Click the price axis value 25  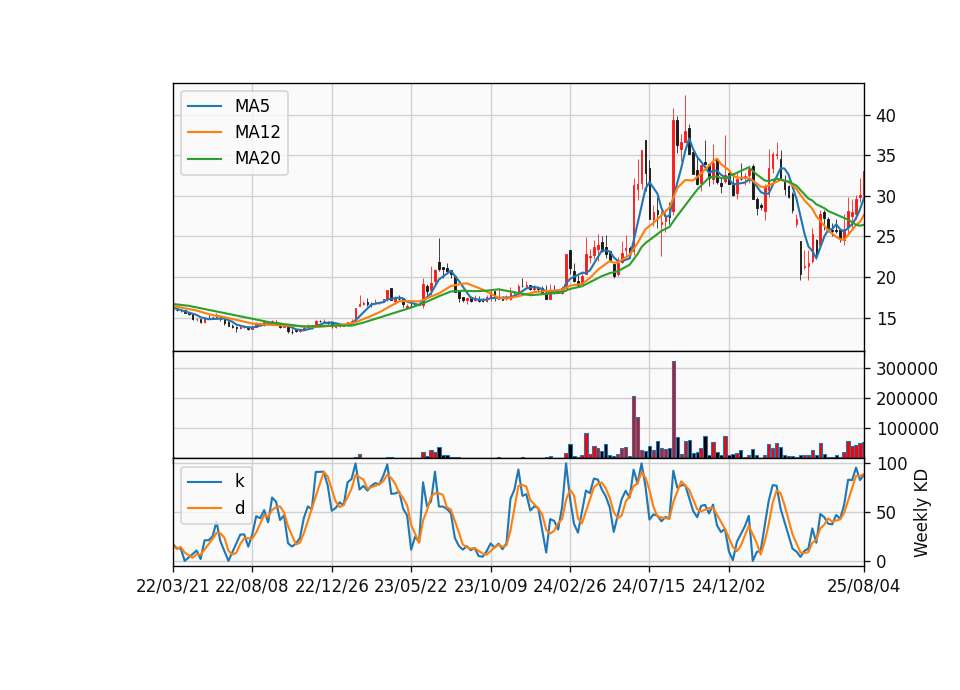[x=885, y=237]
